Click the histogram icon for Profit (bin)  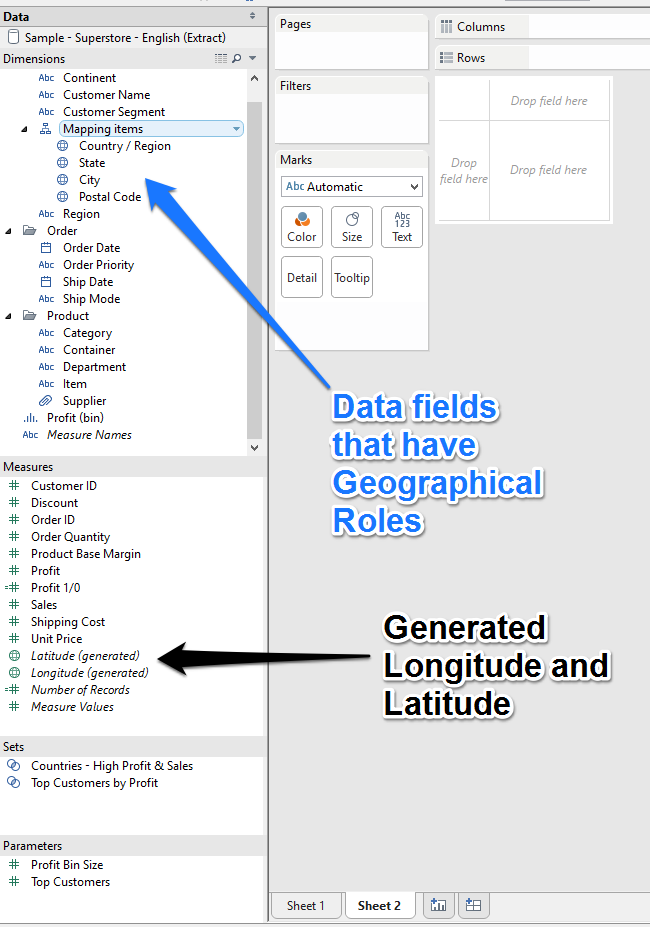30,418
